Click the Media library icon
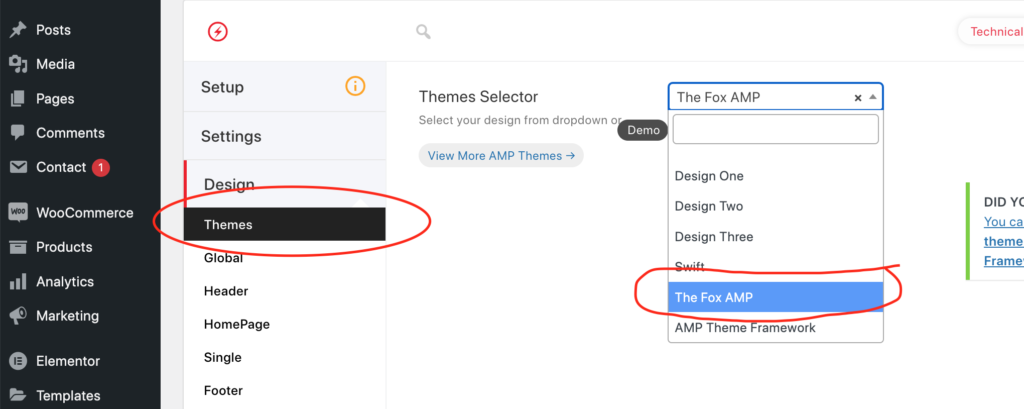Image resolution: width=1024 pixels, height=409 pixels. [x=18, y=64]
